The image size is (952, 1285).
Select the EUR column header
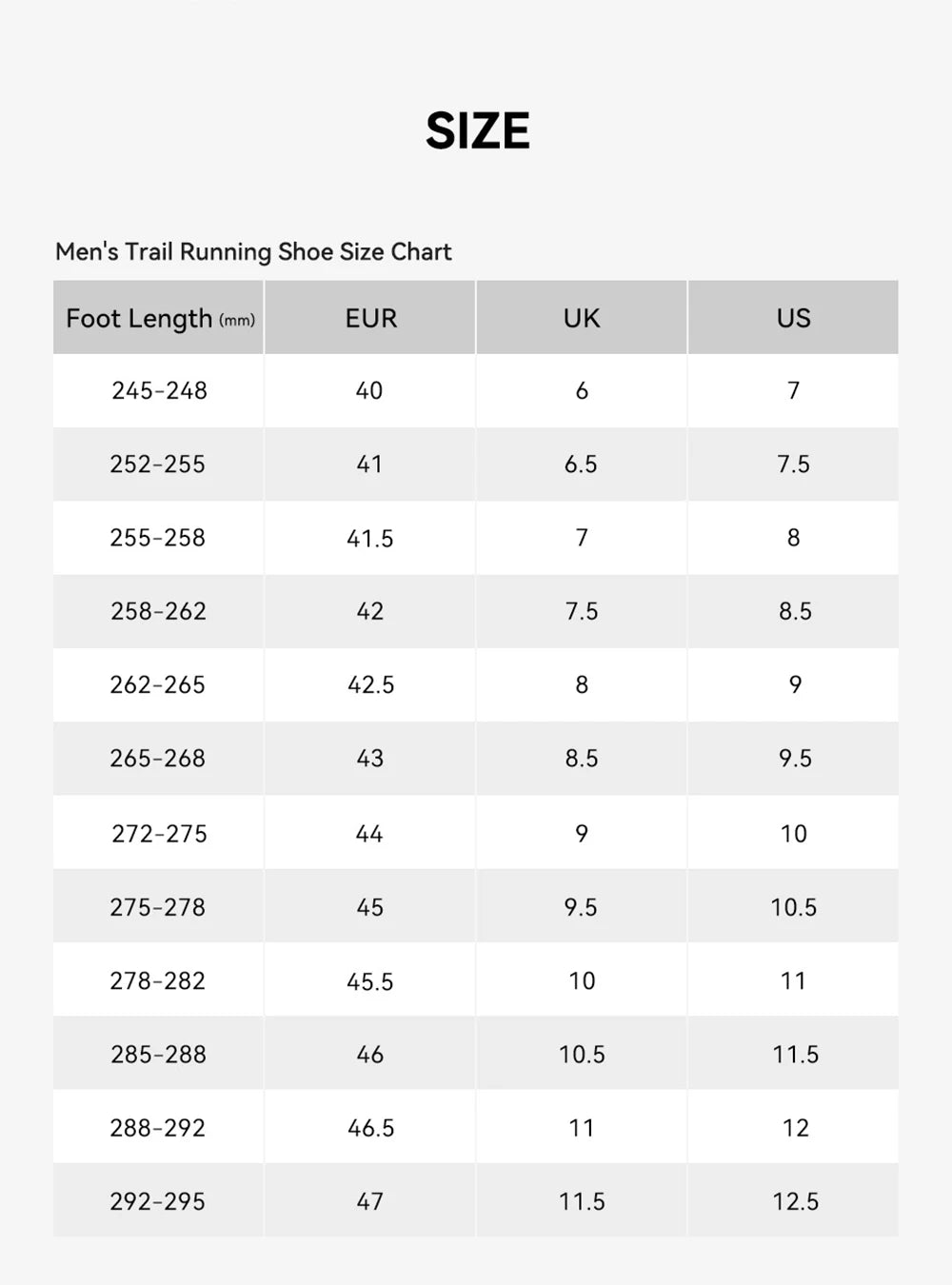click(x=370, y=318)
